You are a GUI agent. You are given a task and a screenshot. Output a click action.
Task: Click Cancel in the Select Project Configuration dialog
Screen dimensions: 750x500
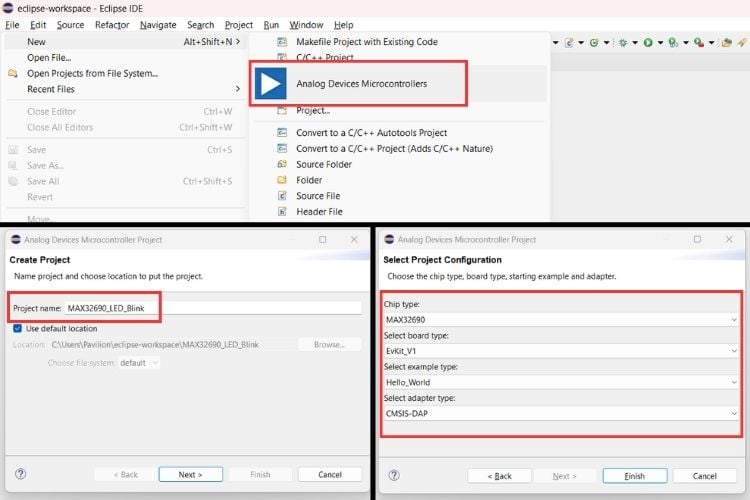pyautogui.click(x=705, y=476)
